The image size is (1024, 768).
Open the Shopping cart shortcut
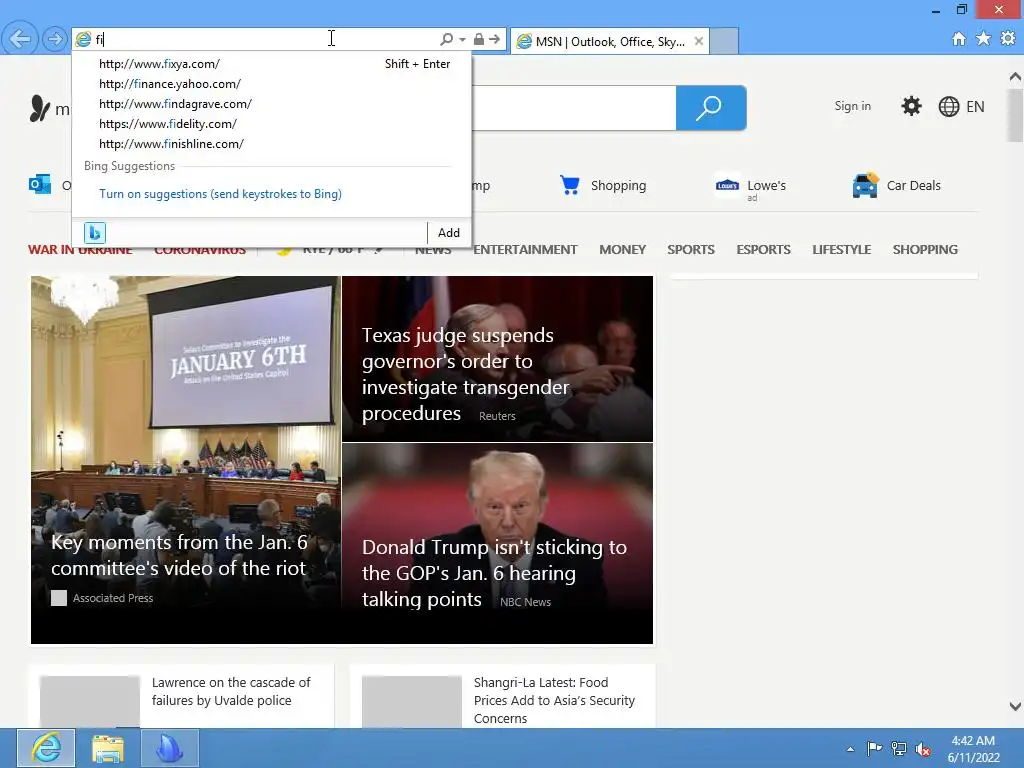[603, 185]
